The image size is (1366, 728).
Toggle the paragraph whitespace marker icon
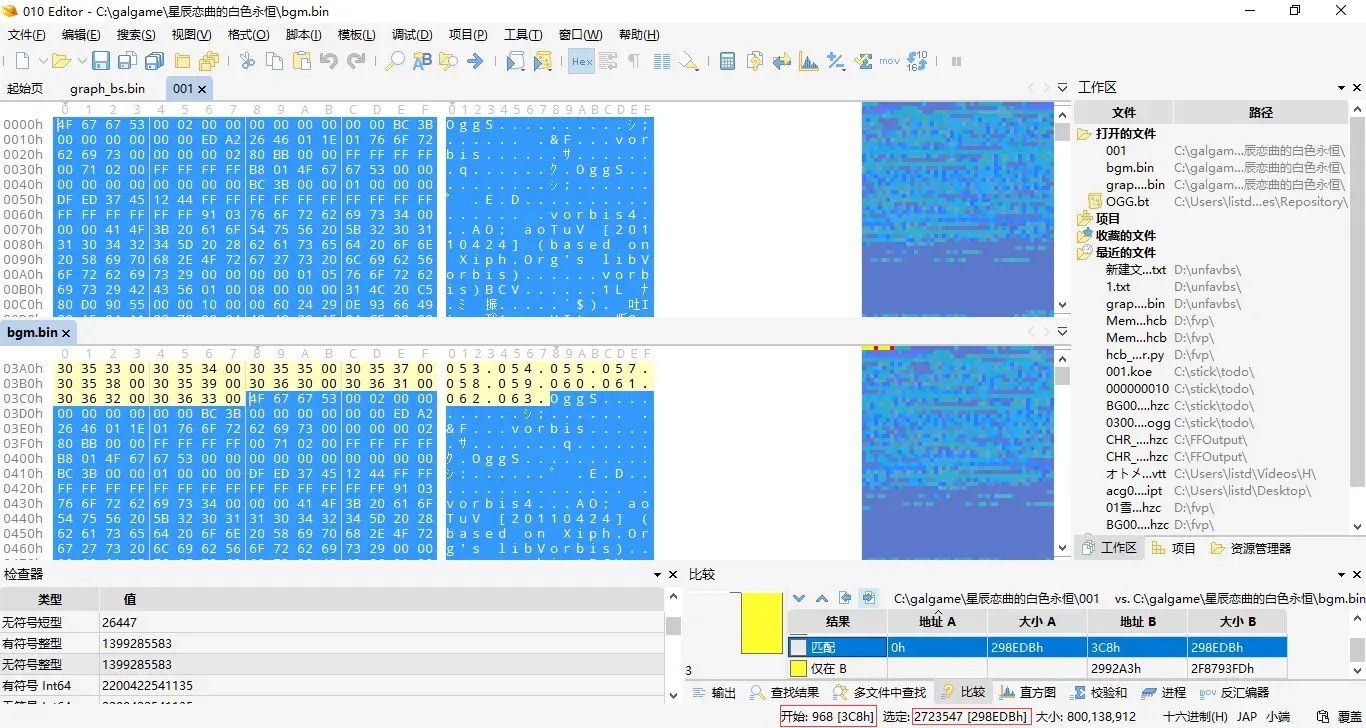click(x=634, y=61)
